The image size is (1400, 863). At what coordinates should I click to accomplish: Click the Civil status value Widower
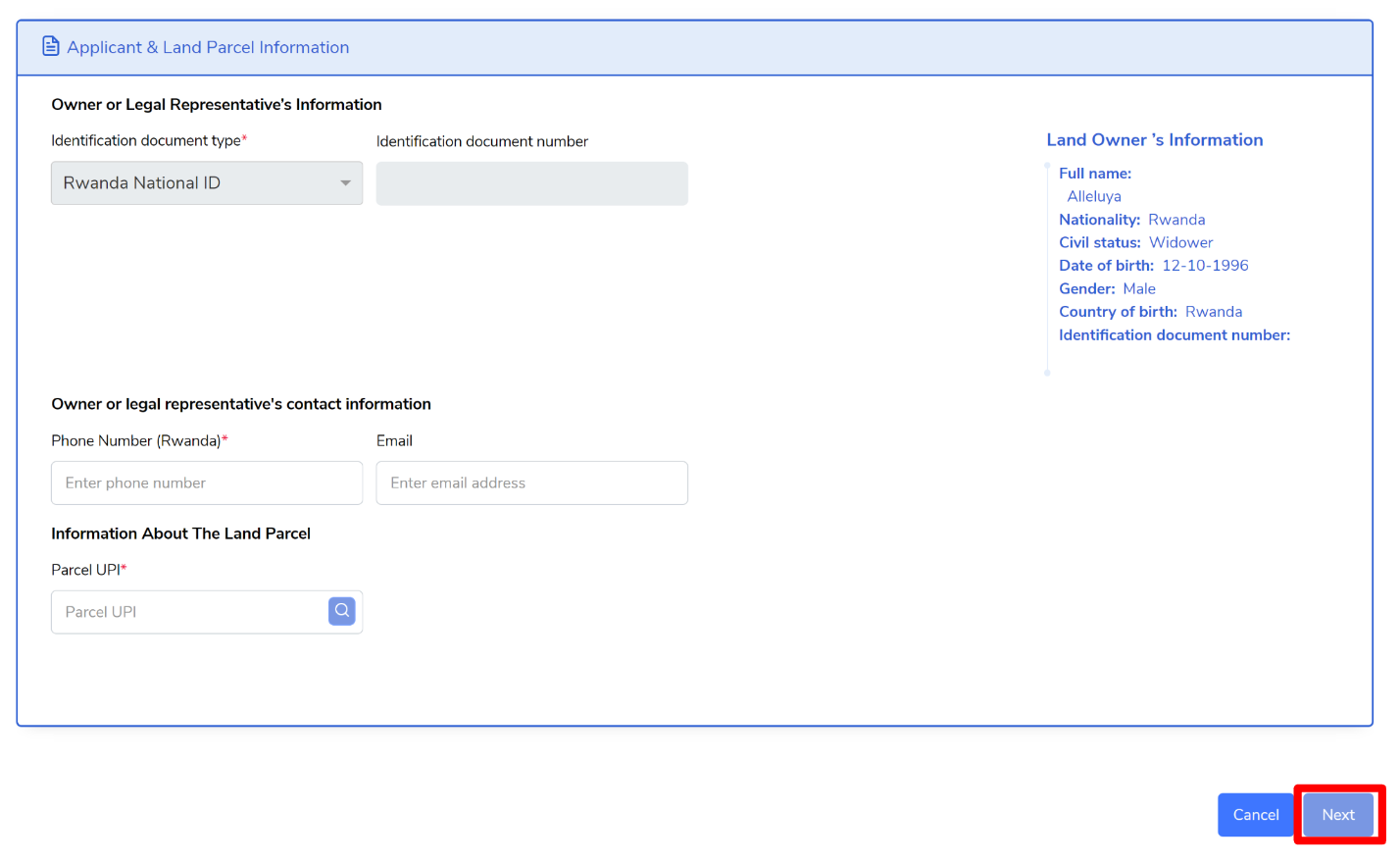[1180, 242]
